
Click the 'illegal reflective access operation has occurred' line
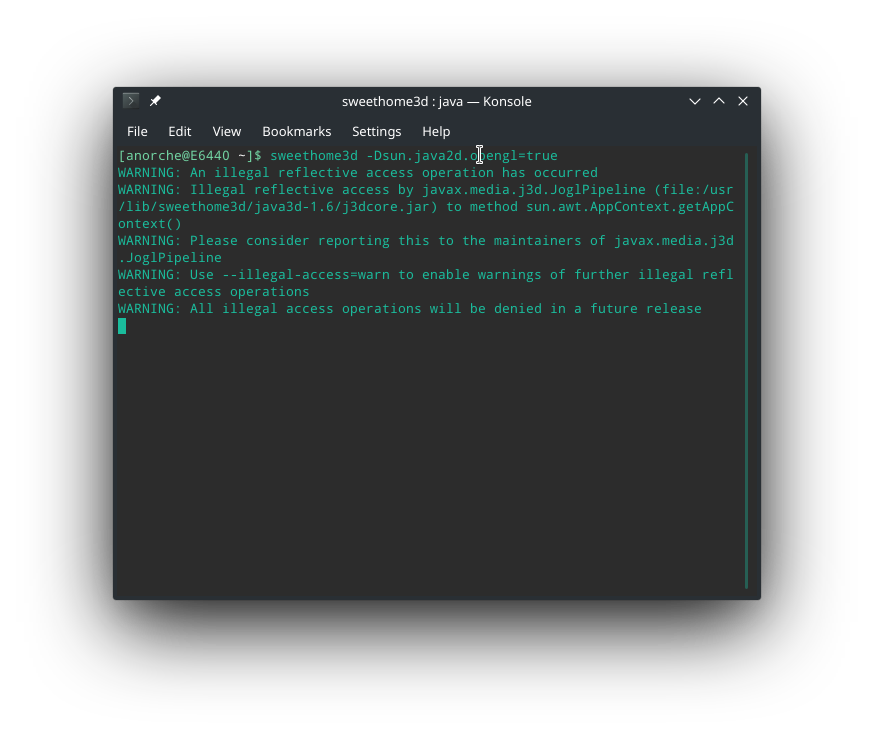(x=358, y=173)
